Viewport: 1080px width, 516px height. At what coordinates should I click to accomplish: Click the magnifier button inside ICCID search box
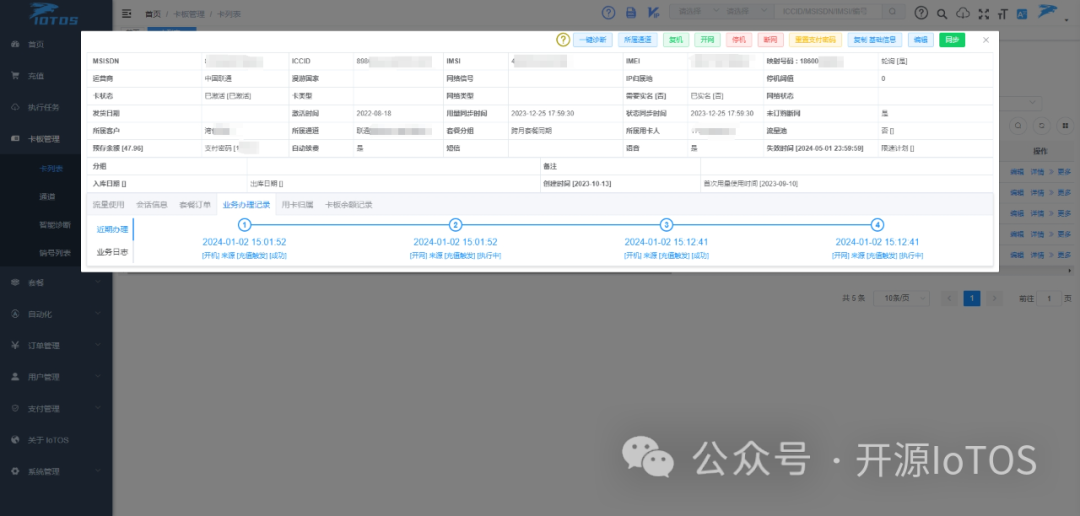[893, 12]
